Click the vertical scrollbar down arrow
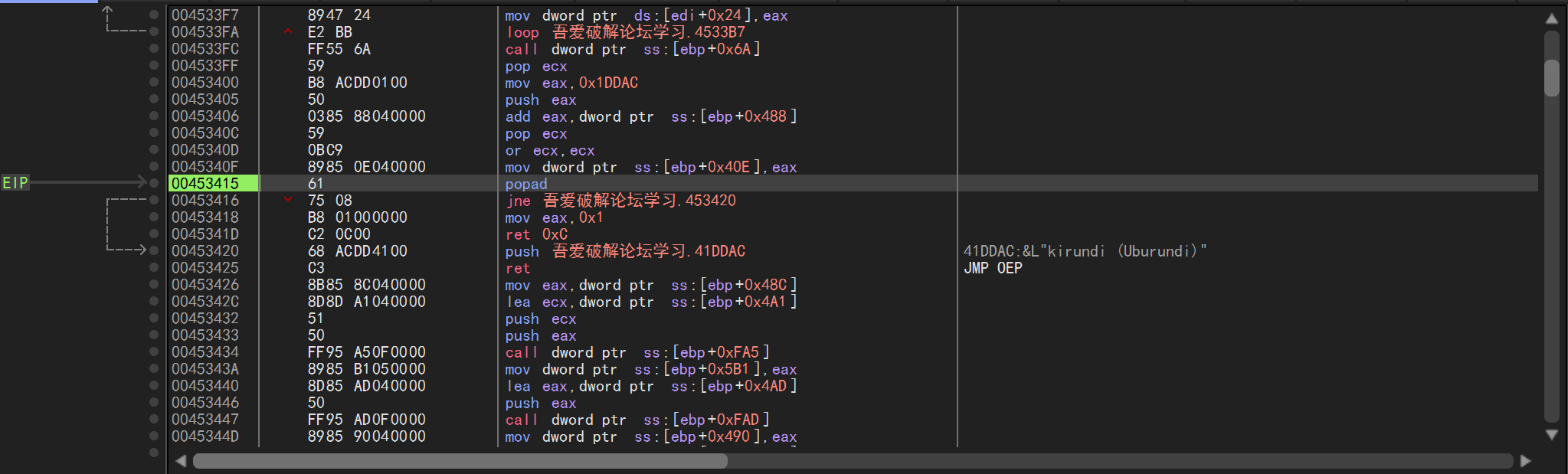 1552,435
